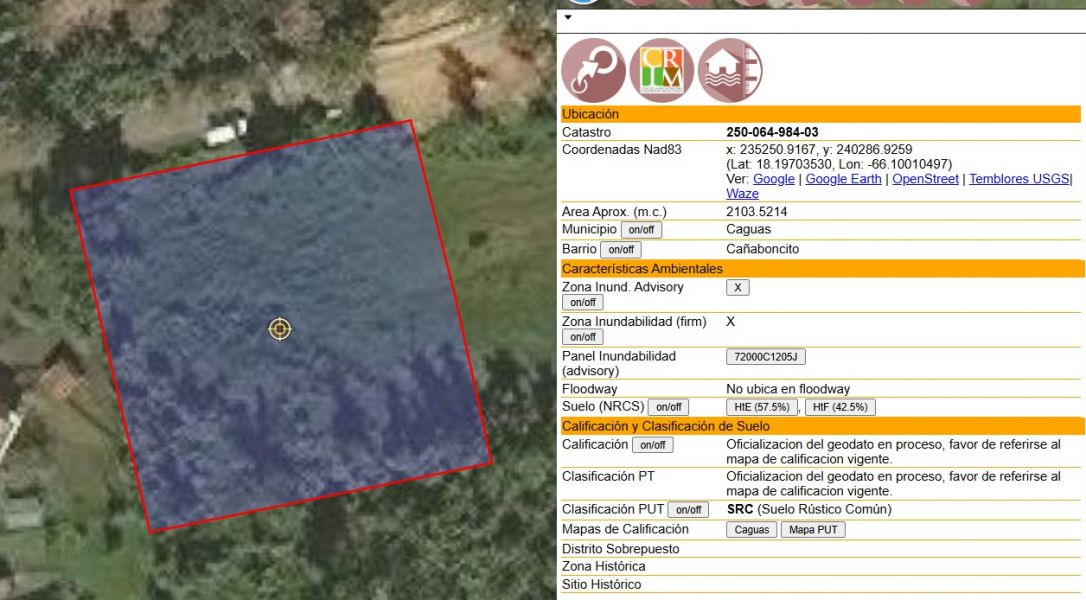Toggle the Zona Inundabilidad (firm) layer
Screen dimensions: 1086x600
point(583,337)
